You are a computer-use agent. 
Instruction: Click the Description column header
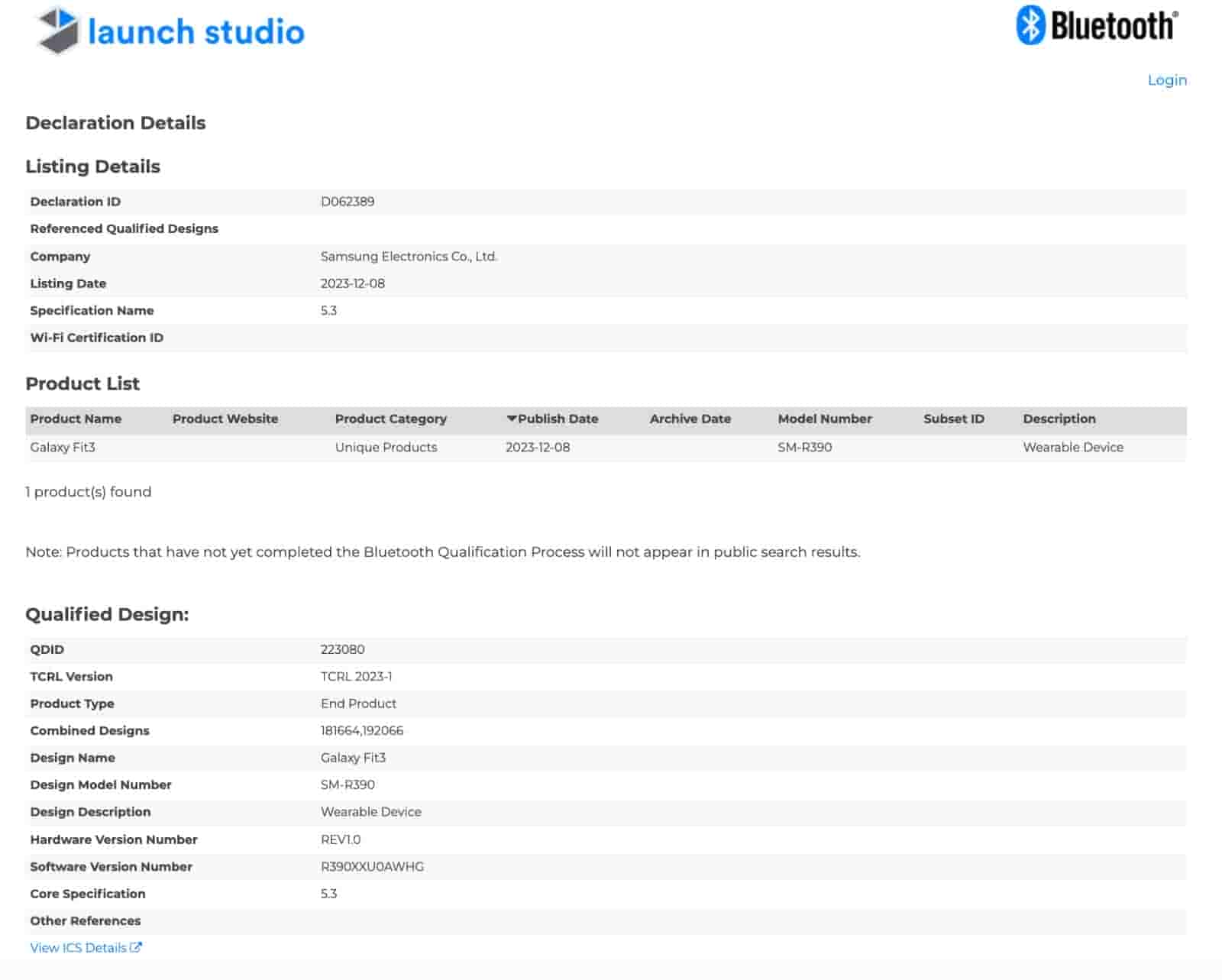[1059, 419]
